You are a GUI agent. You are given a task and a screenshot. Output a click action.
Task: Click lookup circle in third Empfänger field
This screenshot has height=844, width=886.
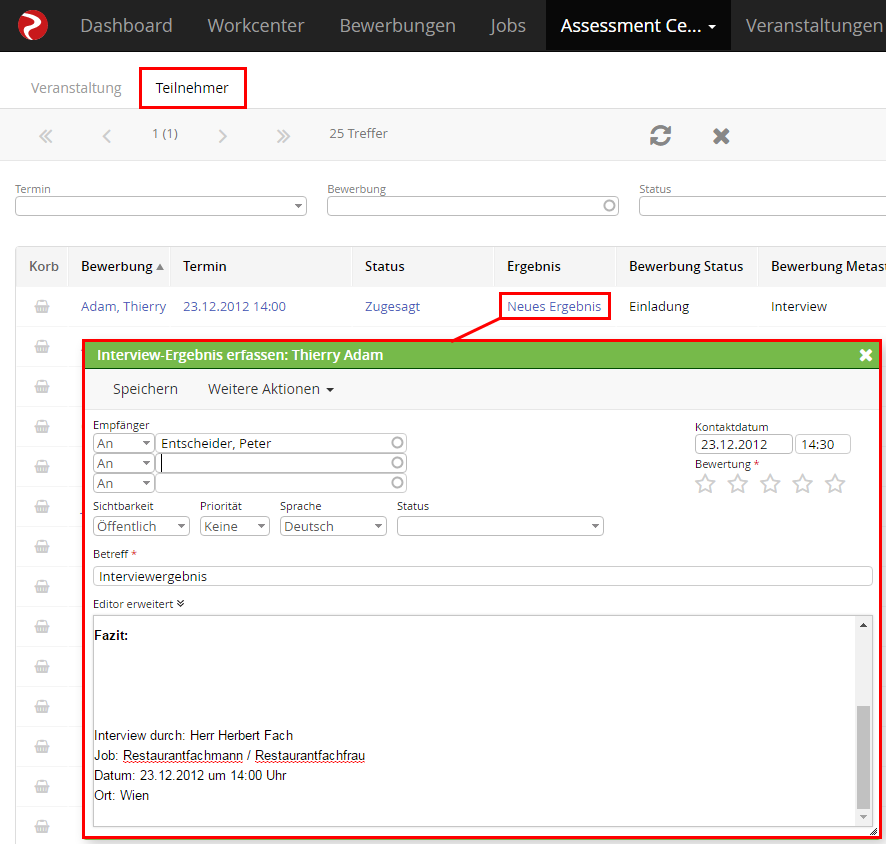pyautogui.click(x=397, y=483)
